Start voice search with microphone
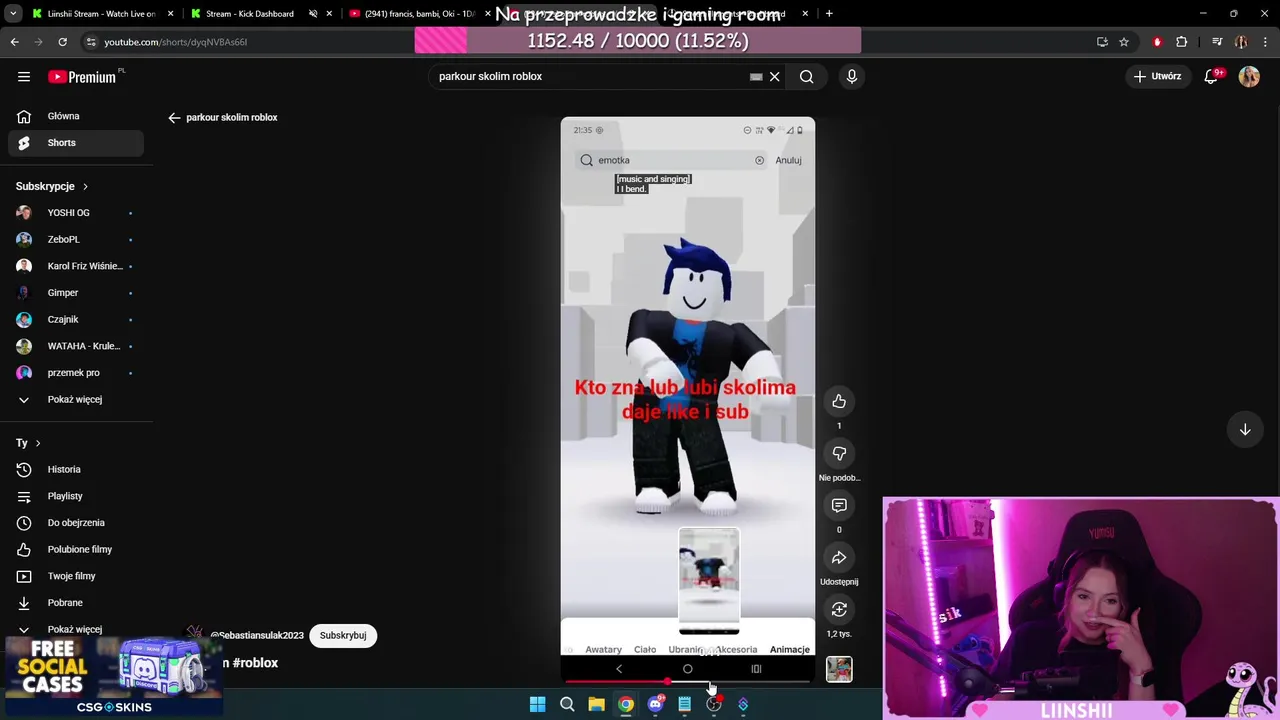Image resolution: width=1280 pixels, height=720 pixels. click(x=852, y=77)
